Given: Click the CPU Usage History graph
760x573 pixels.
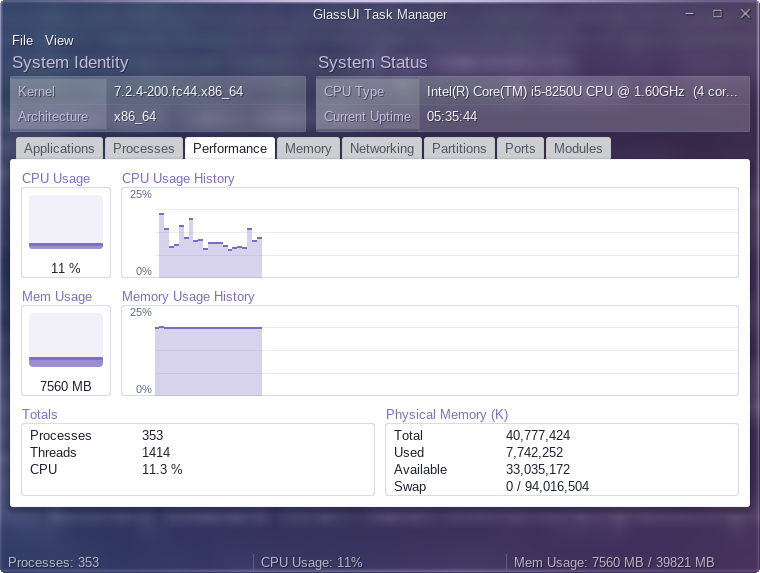Looking at the screenshot, I should tap(430, 233).
